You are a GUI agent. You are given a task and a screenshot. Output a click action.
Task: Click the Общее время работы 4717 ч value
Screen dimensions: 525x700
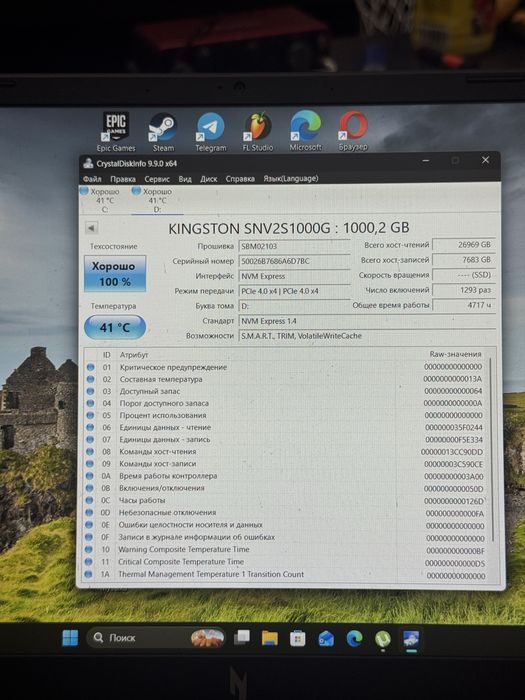pos(464,305)
